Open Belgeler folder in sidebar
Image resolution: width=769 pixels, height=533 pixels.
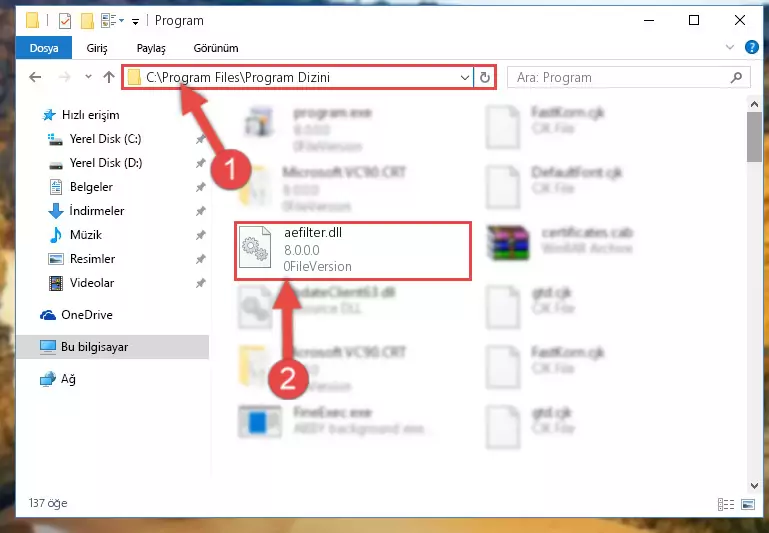click(81, 187)
